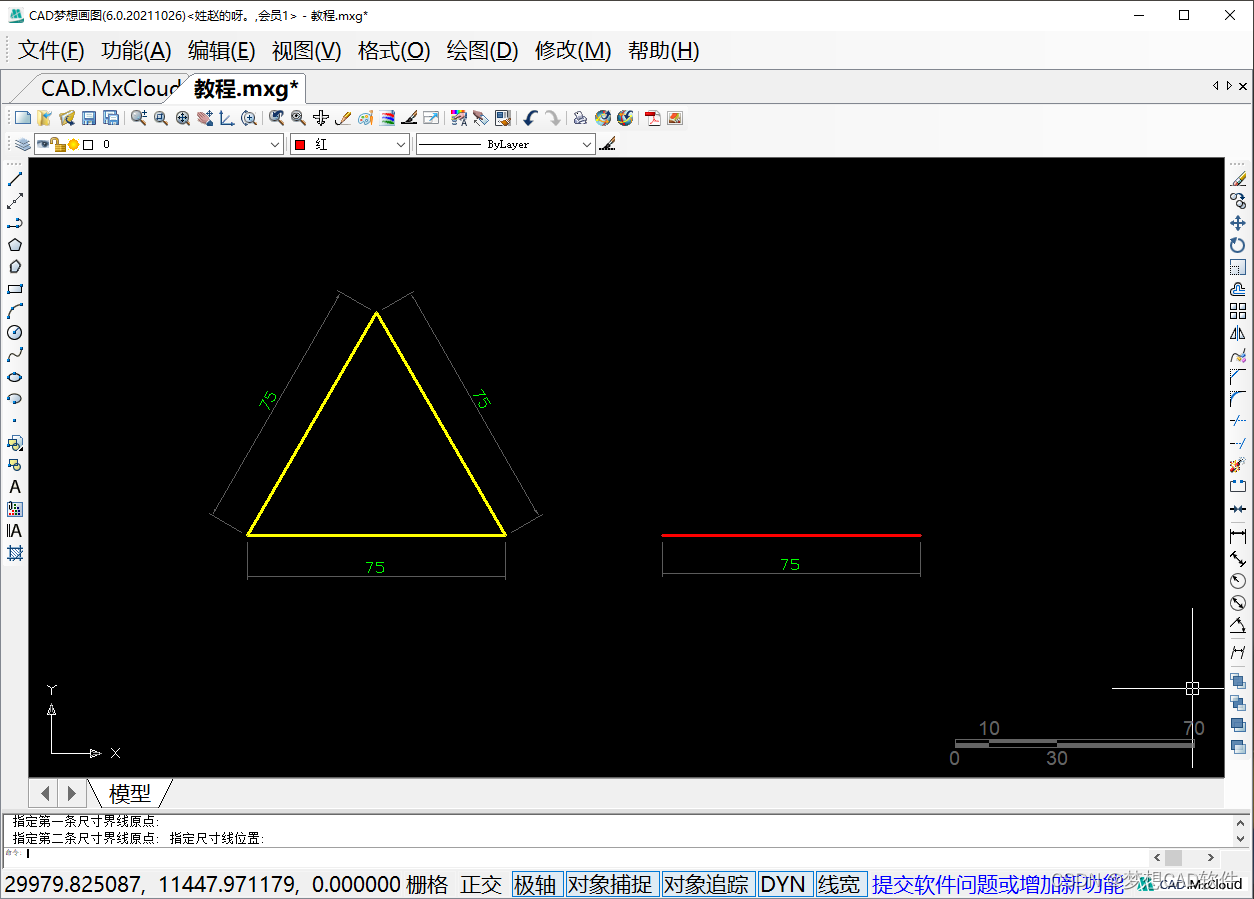Select the Arc drawing tool
Image resolution: width=1254 pixels, height=899 pixels.
tap(15, 311)
